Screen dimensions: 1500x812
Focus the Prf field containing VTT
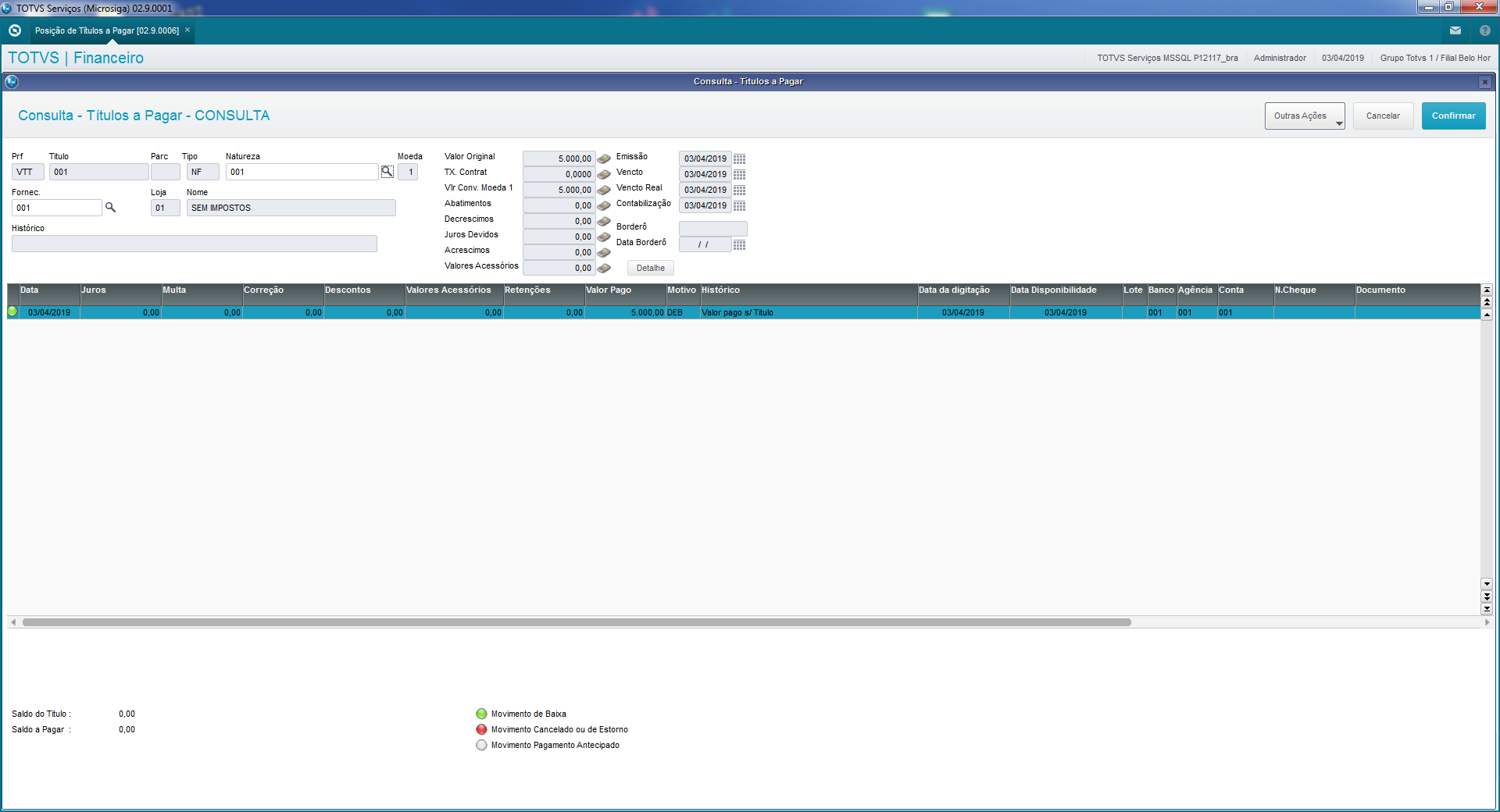[28, 172]
